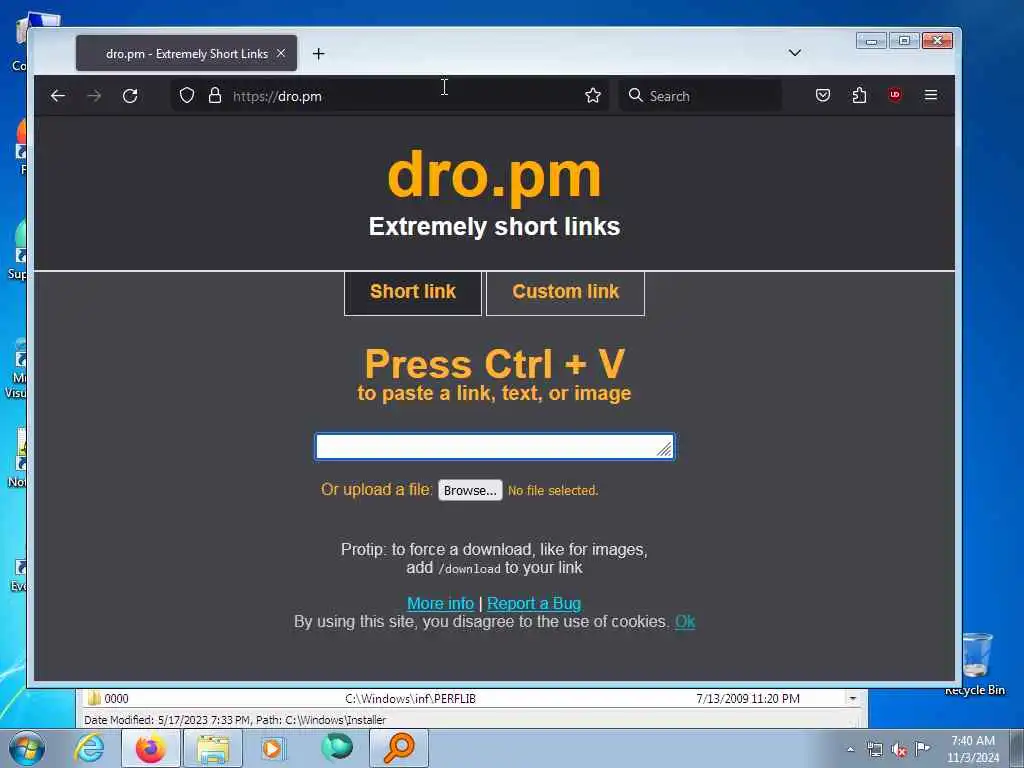Open the Action Center flag icon
Image resolution: width=1024 pixels, height=768 pixels.
tap(922, 748)
